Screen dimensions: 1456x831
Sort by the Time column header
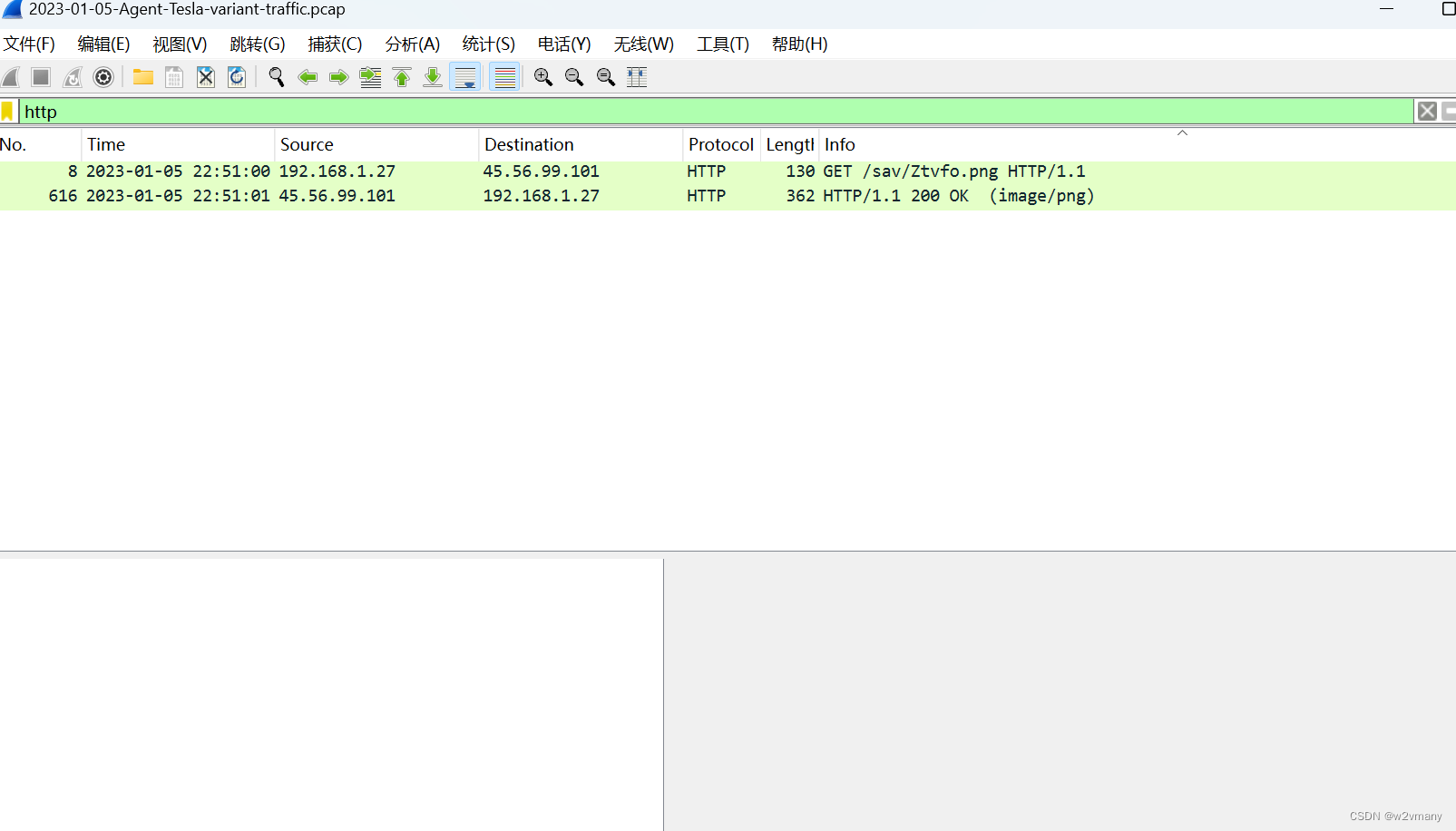coord(178,145)
